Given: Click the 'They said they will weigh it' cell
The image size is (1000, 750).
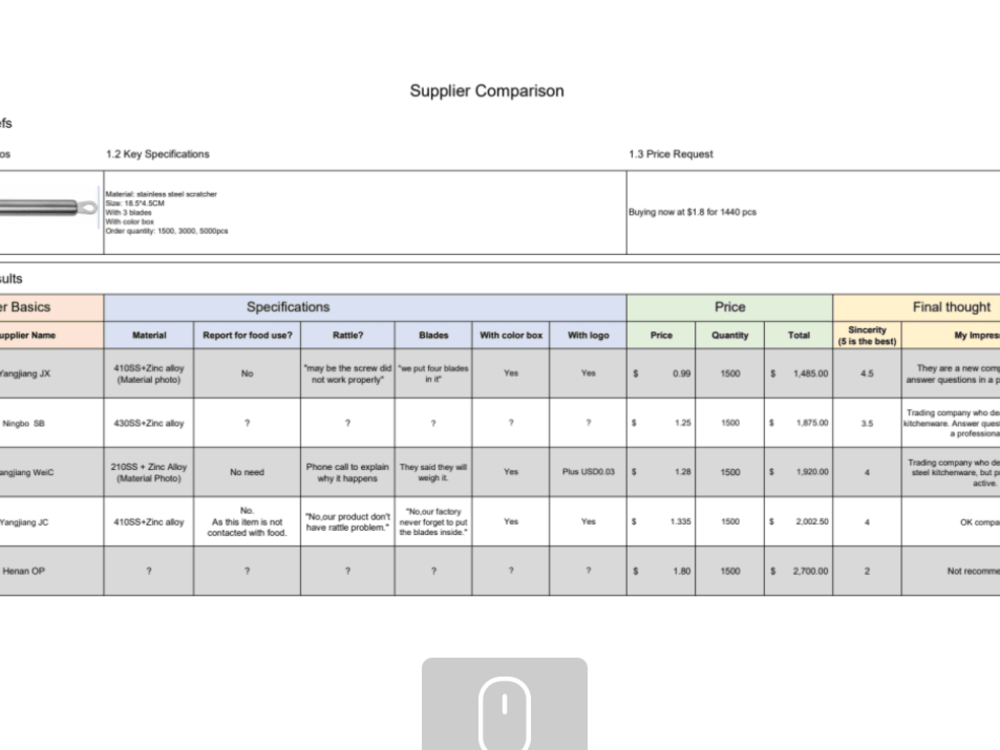Looking at the screenshot, I should click(433, 472).
